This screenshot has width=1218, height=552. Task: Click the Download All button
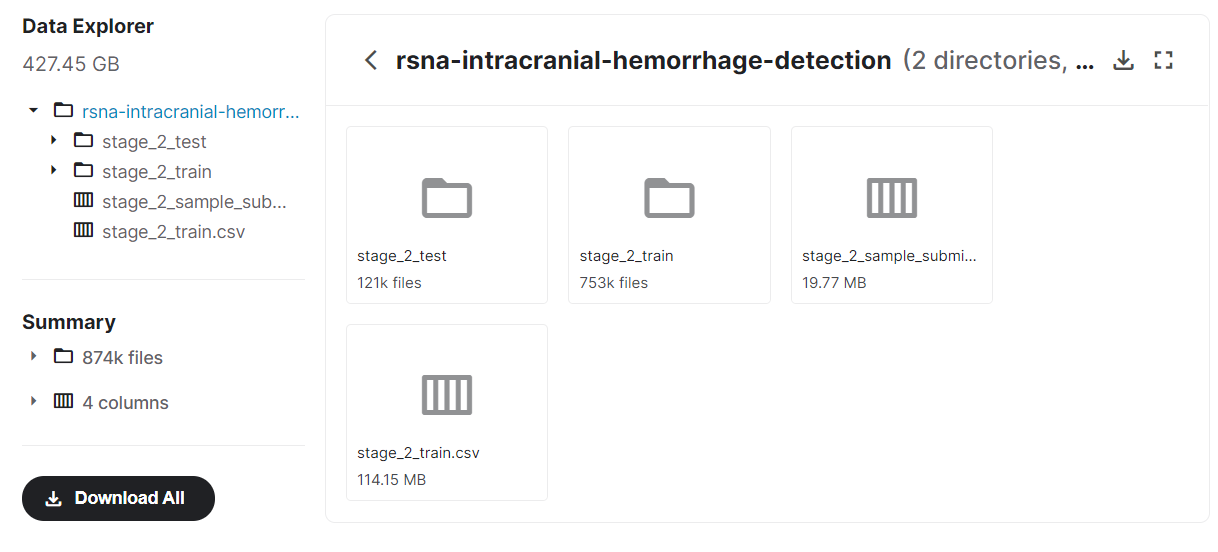118,498
